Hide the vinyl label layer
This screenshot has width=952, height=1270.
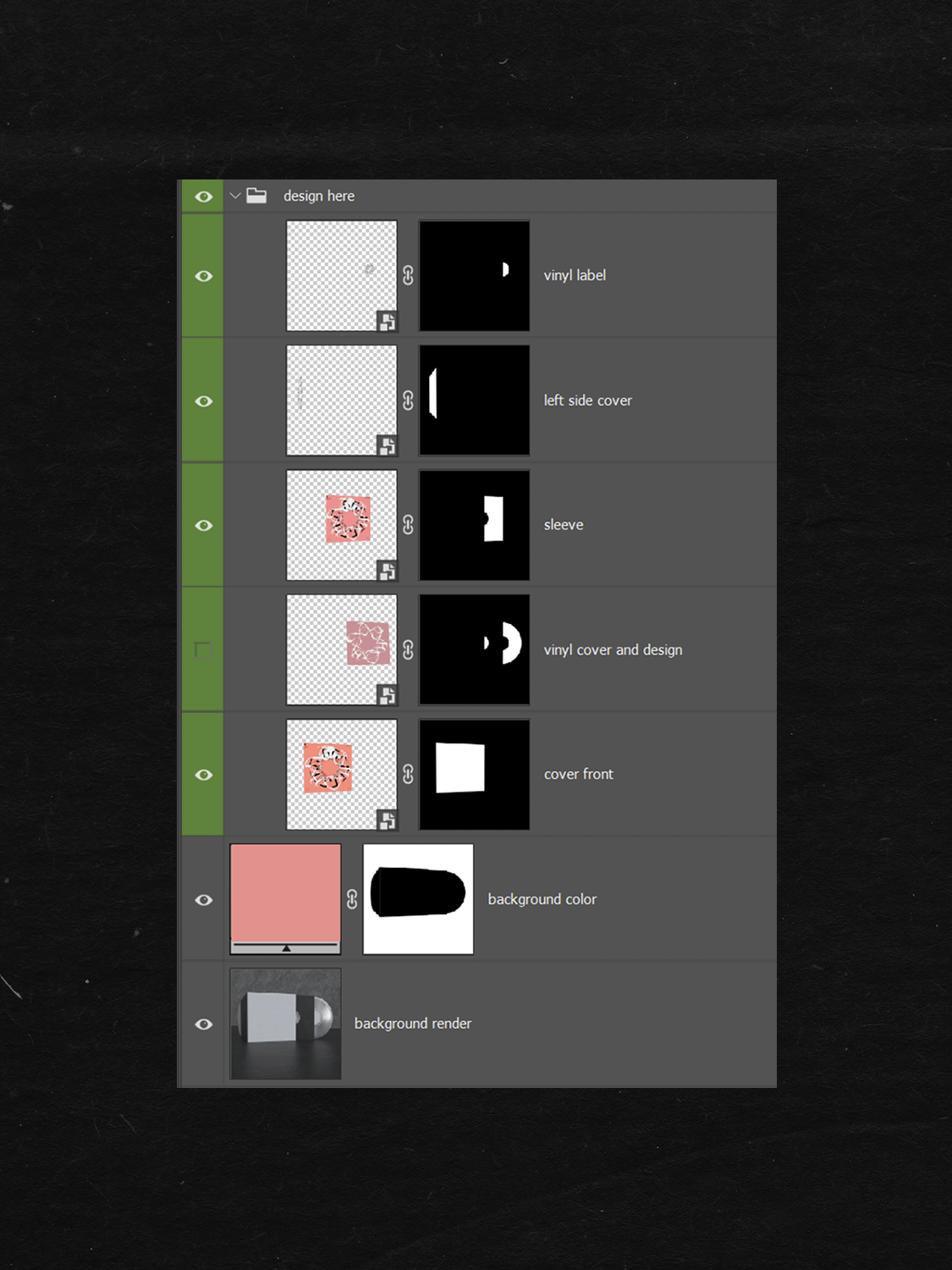203,276
